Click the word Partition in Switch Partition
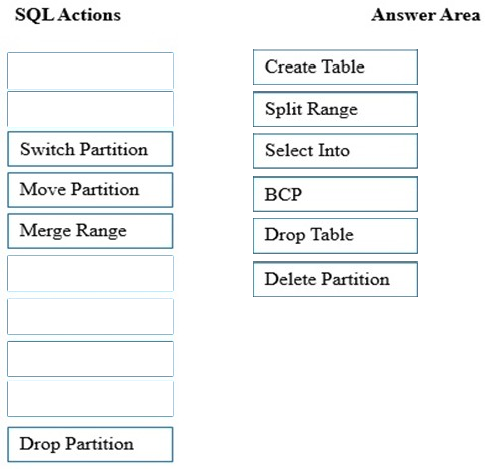The height and width of the screenshot is (469, 485). click(x=114, y=149)
